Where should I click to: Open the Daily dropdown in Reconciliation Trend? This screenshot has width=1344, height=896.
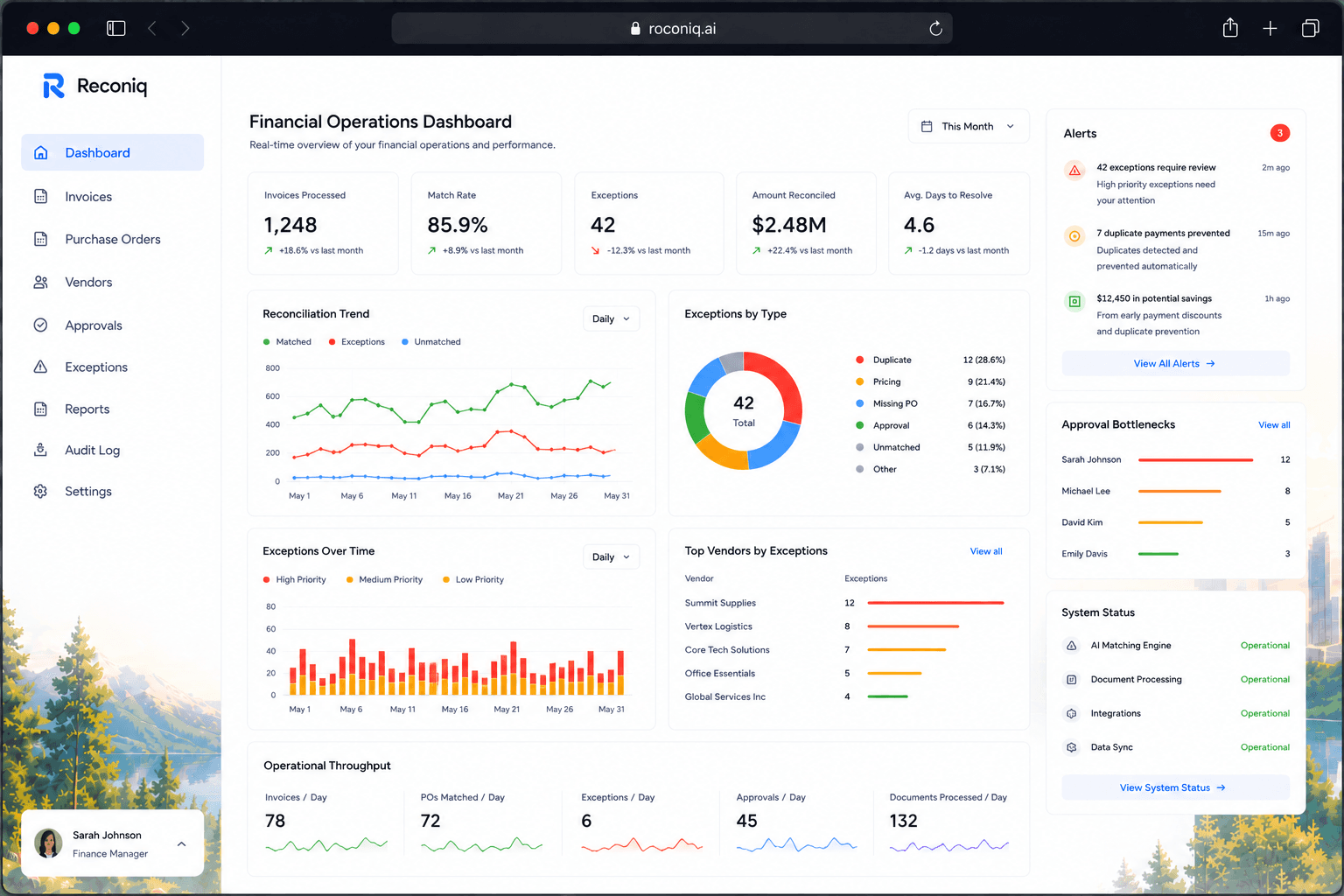pos(611,318)
